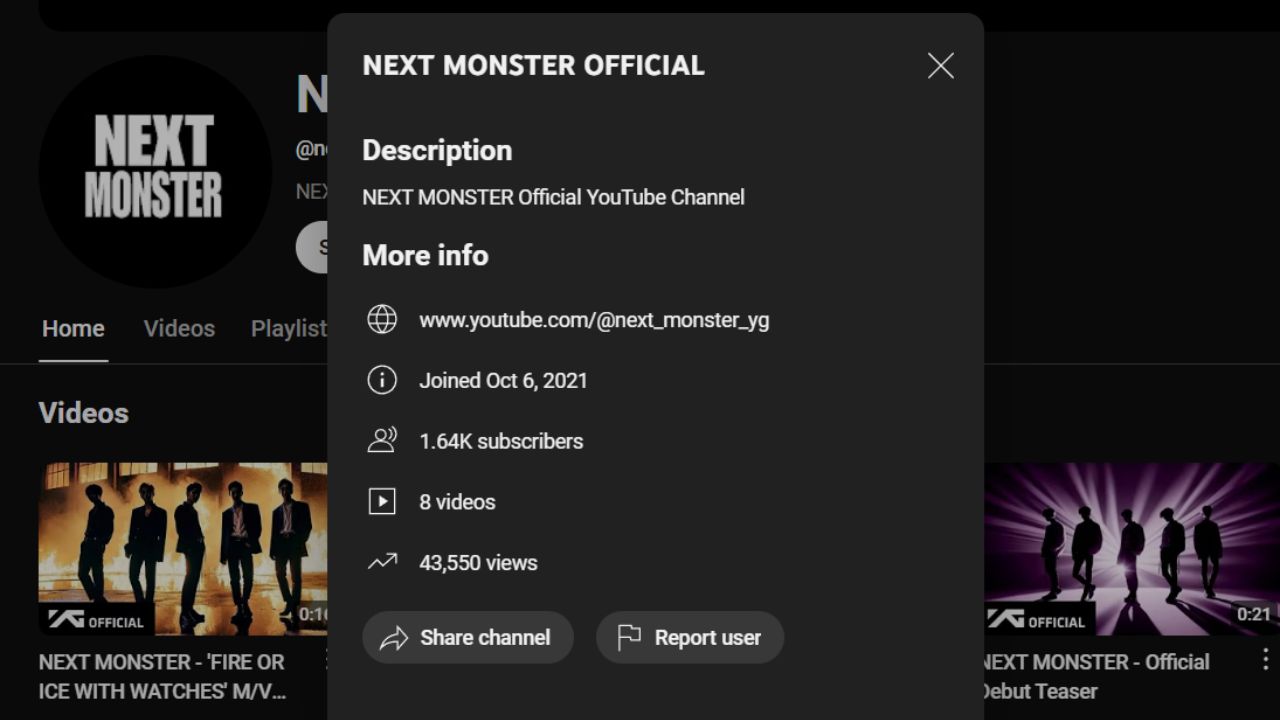The height and width of the screenshot is (720, 1280).
Task: Click the More info heading
Action: [x=425, y=255]
